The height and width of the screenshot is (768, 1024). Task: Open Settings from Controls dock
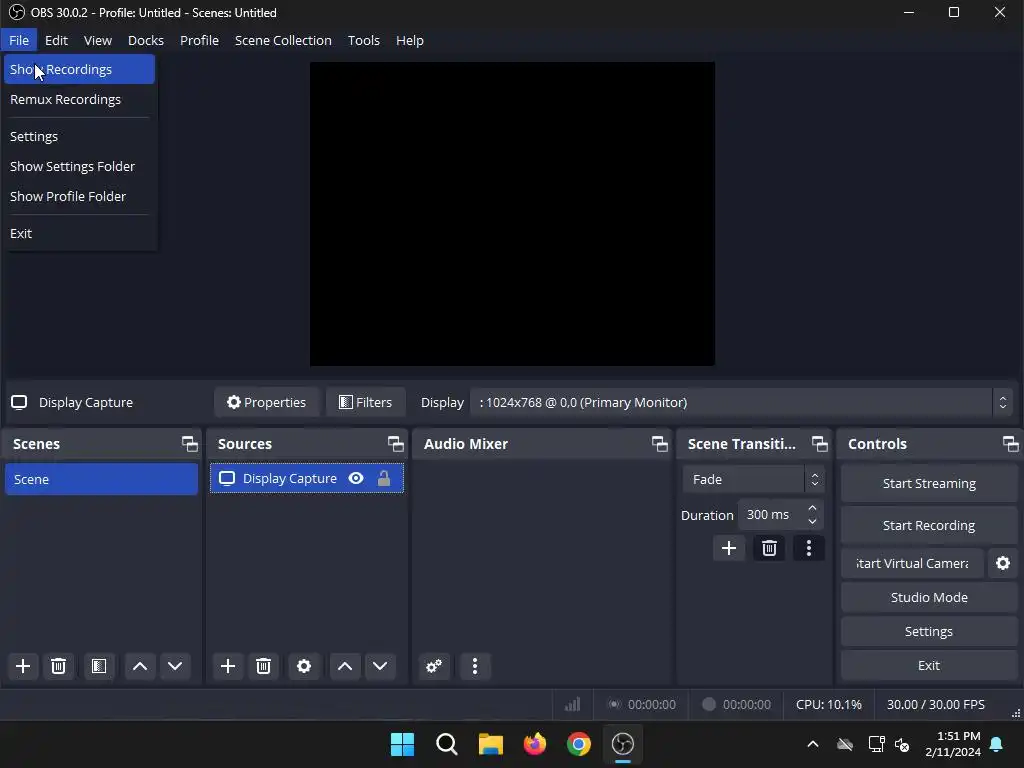coord(929,631)
